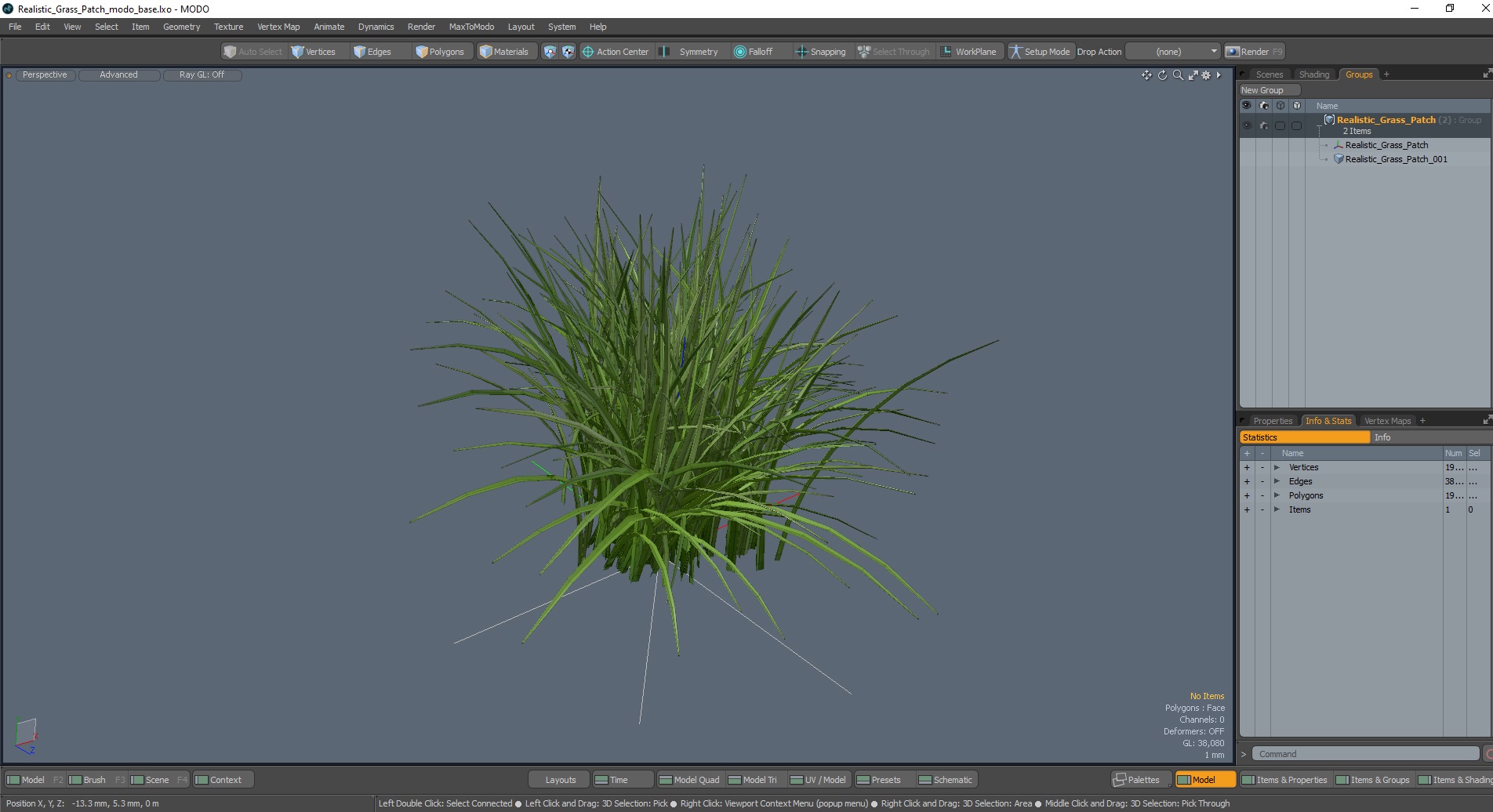Switch to Model Quad layout
This screenshot has height=812, width=1493.
point(689,780)
